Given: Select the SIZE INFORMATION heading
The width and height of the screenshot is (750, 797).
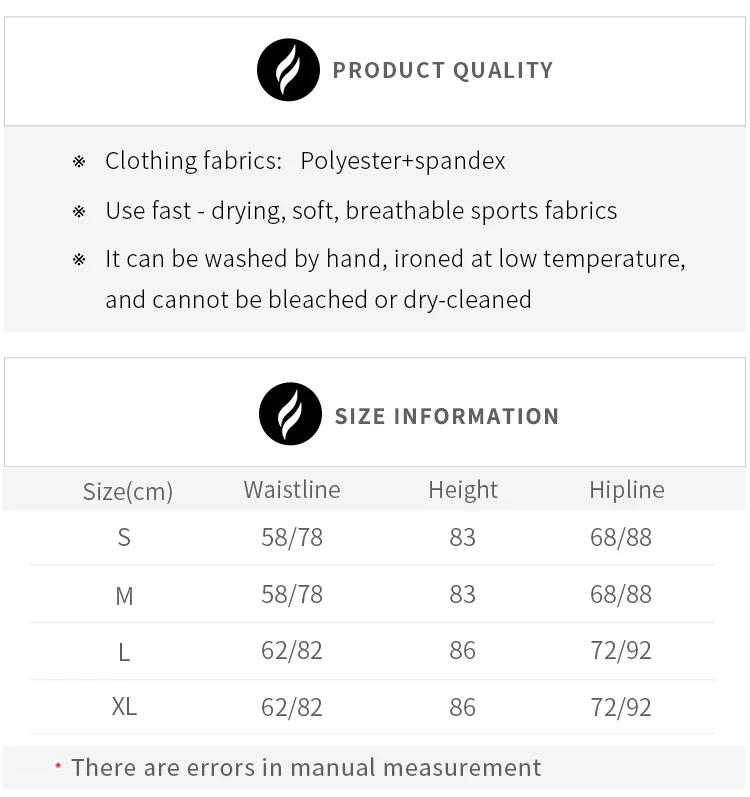Looking at the screenshot, I should pos(447,416).
